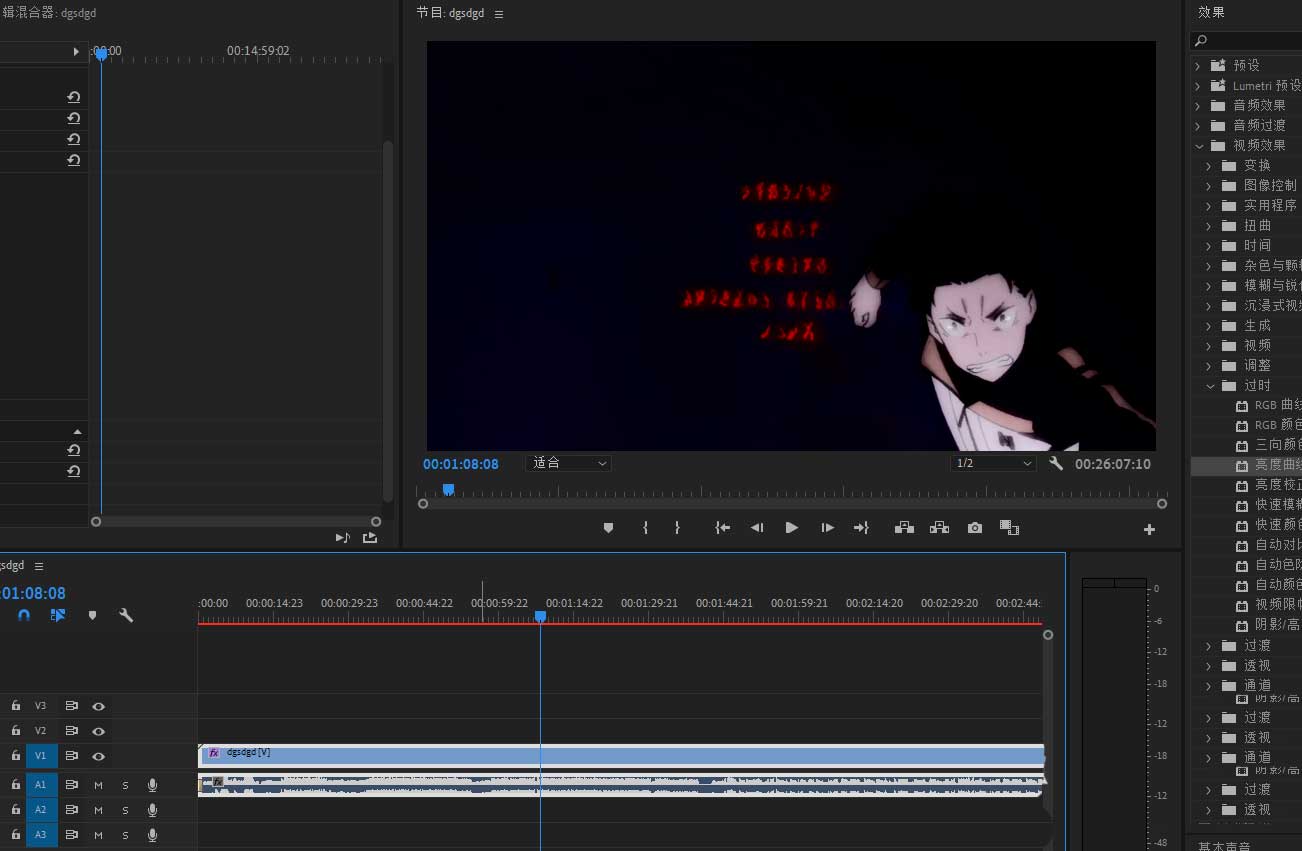Viewport: 1302px width, 851px height.
Task: Click the Program monitor playhead marker
Action: coord(448,489)
